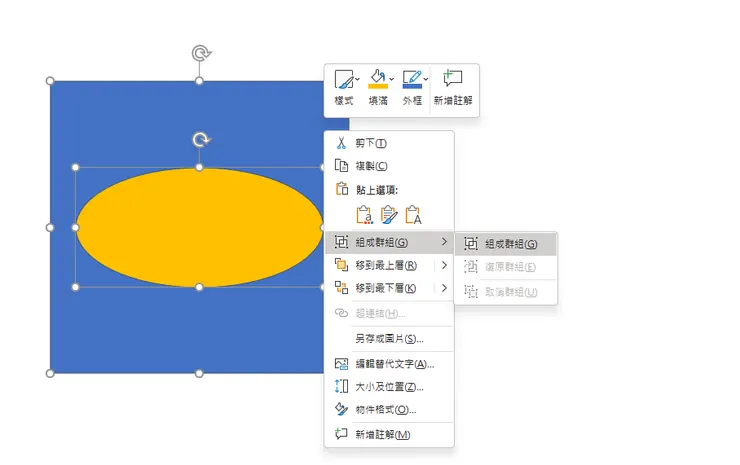Click the ellipse's rotation handle
This screenshot has width=740, height=465.
coord(202,140)
